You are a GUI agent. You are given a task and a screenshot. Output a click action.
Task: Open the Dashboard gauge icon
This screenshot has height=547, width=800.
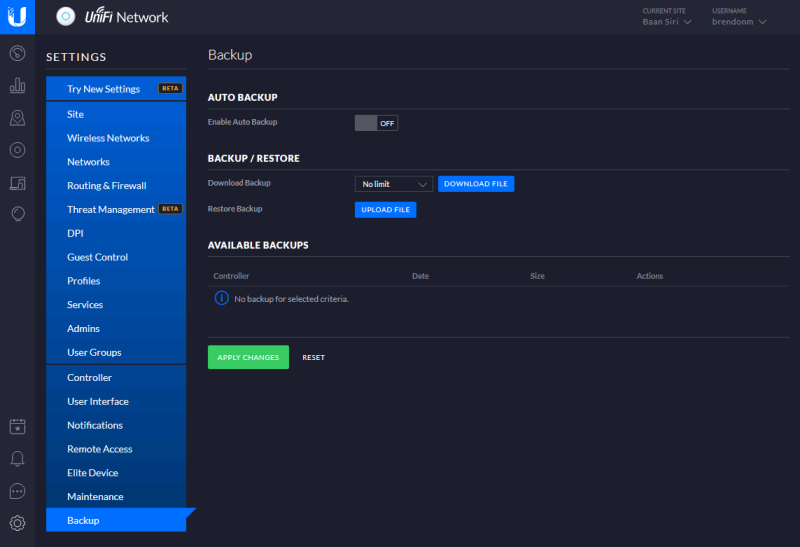[17, 53]
